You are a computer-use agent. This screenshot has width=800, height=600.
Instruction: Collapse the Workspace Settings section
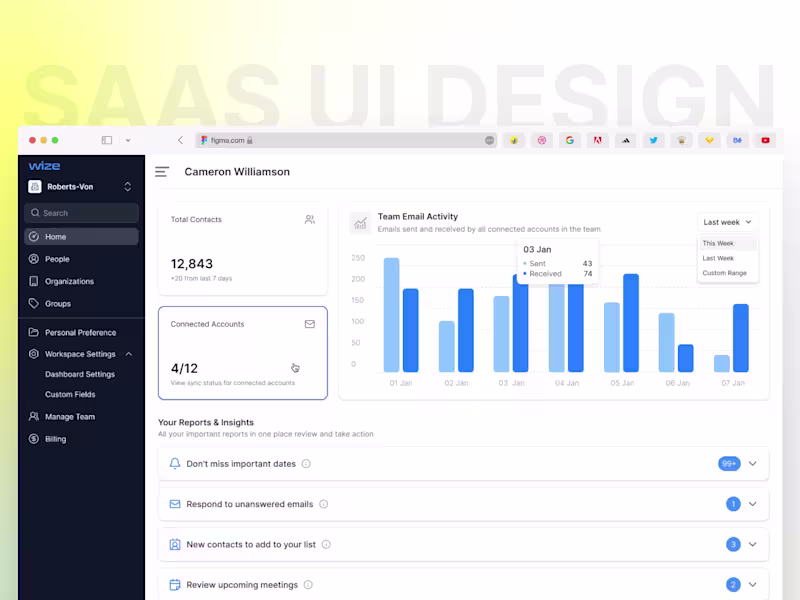click(x=129, y=354)
